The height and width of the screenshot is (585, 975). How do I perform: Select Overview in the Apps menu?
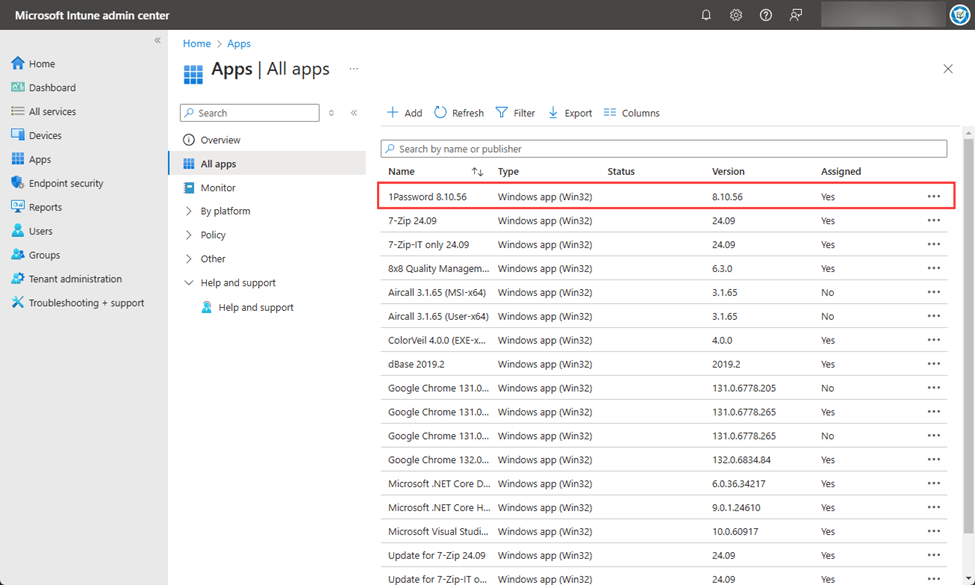[220, 140]
